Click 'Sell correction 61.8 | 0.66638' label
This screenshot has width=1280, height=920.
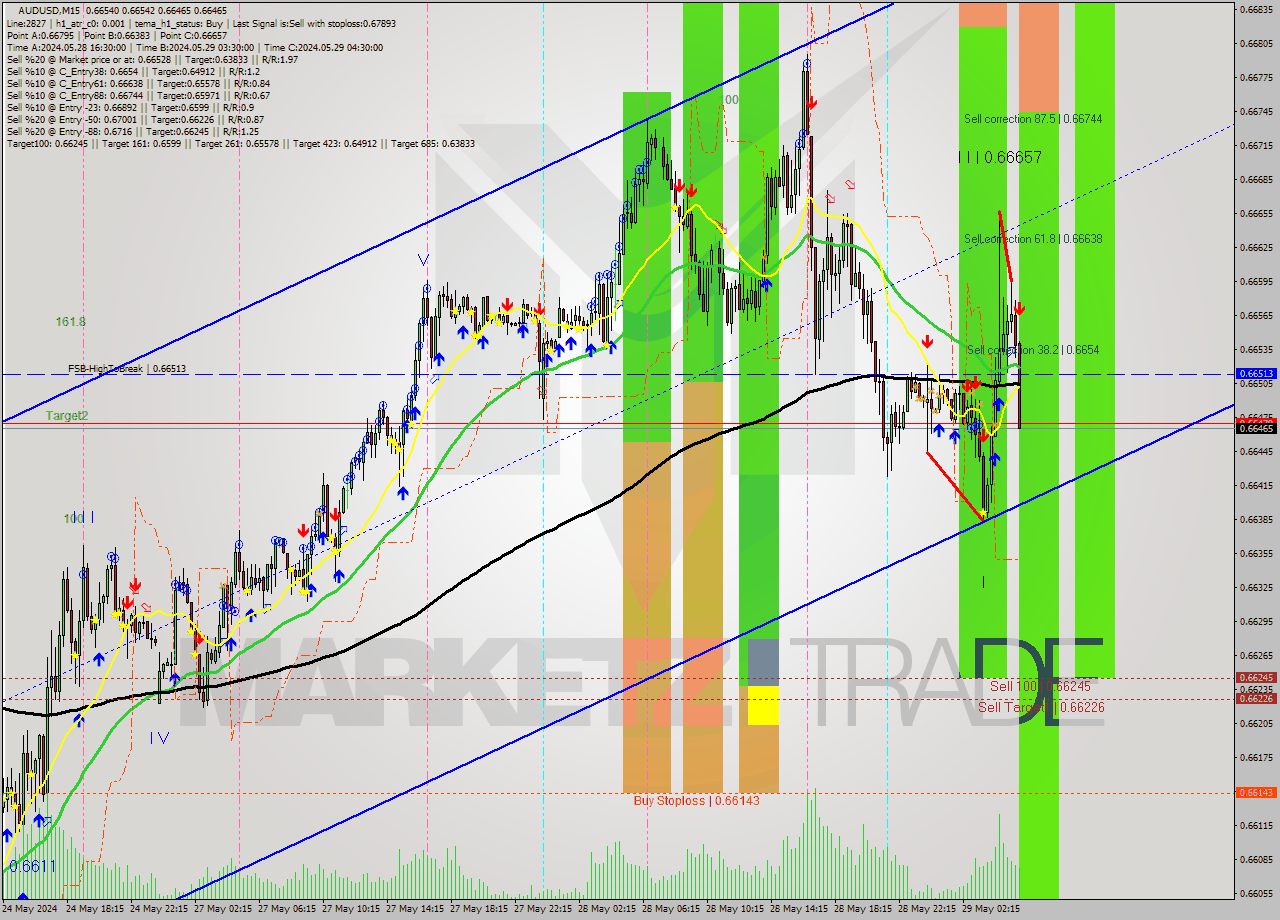[x=1033, y=239]
